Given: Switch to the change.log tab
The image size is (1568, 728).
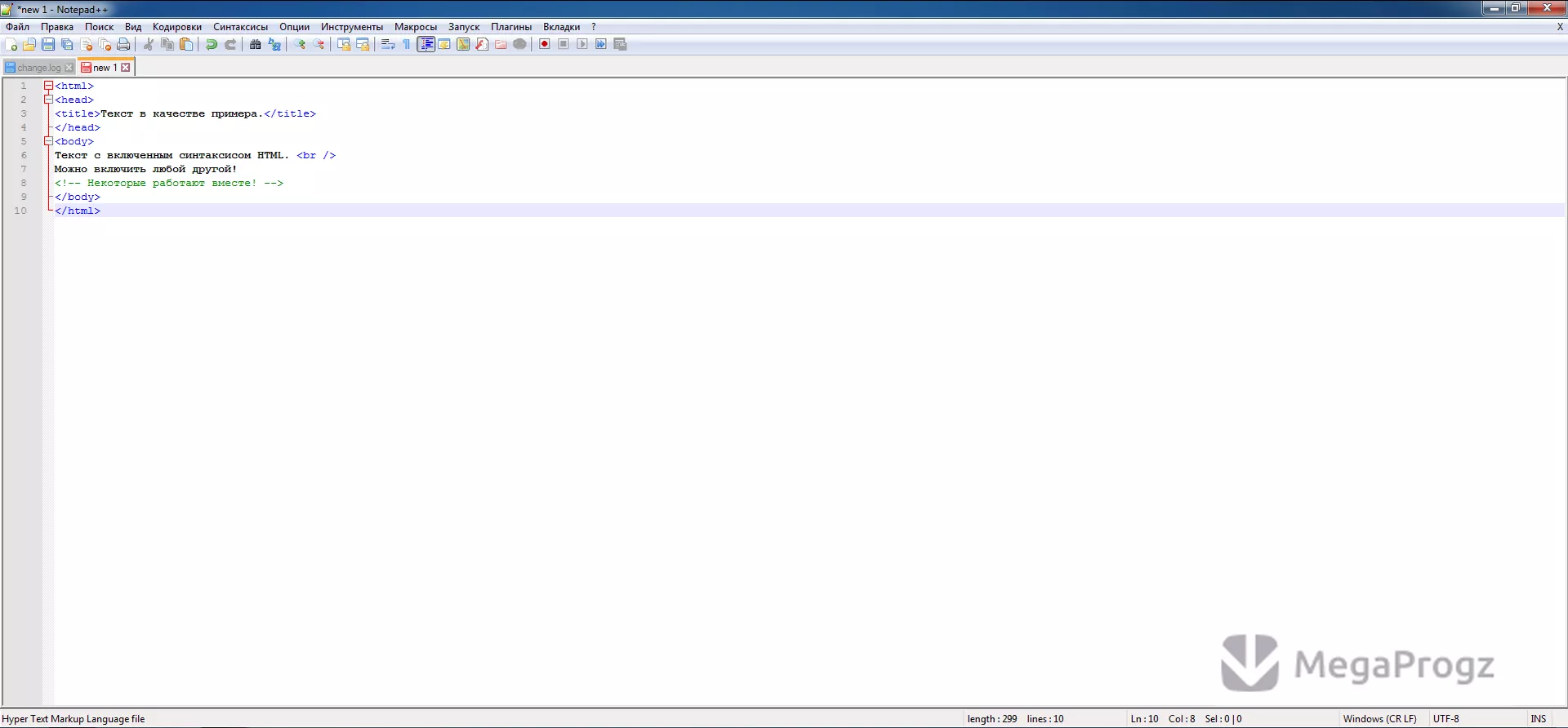Looking at the screenshot, I should point(38,68).
